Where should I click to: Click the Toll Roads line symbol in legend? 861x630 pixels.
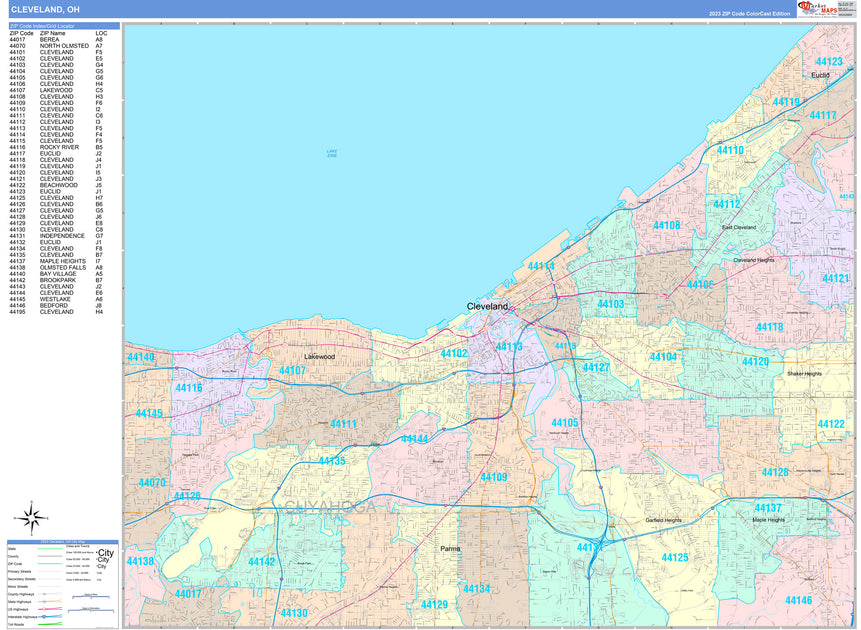pyautogui.click(x=48, y=624)
